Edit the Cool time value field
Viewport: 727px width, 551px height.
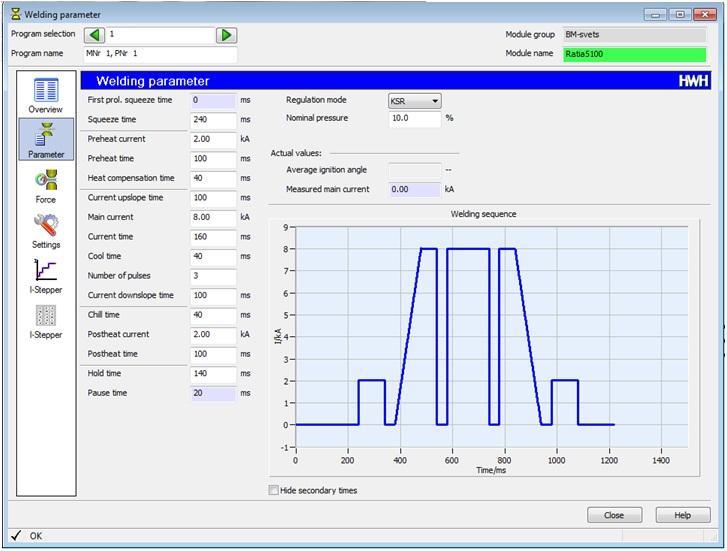[213, 256]
